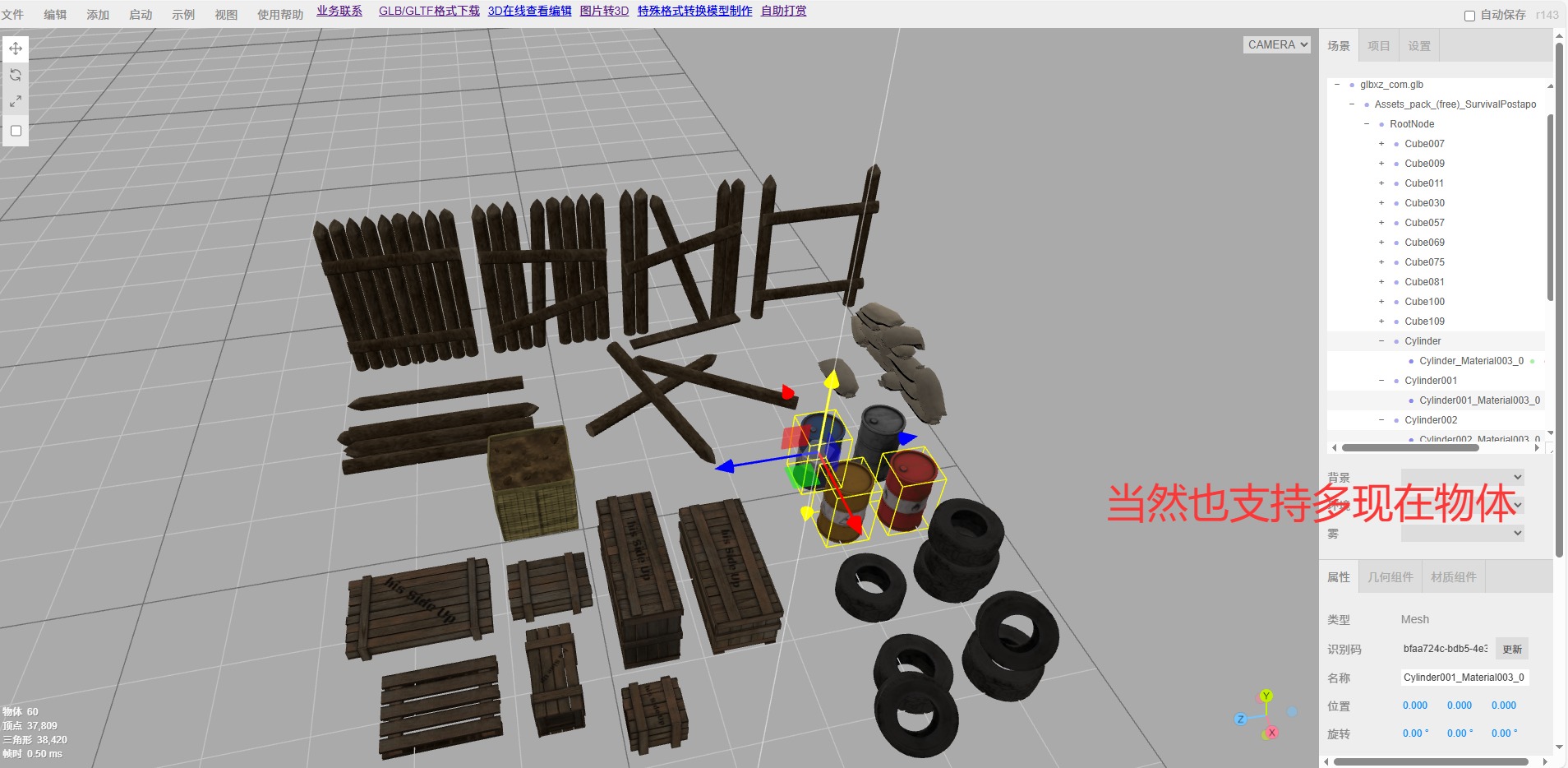Select the translate (move) tool

click(16, 49)
